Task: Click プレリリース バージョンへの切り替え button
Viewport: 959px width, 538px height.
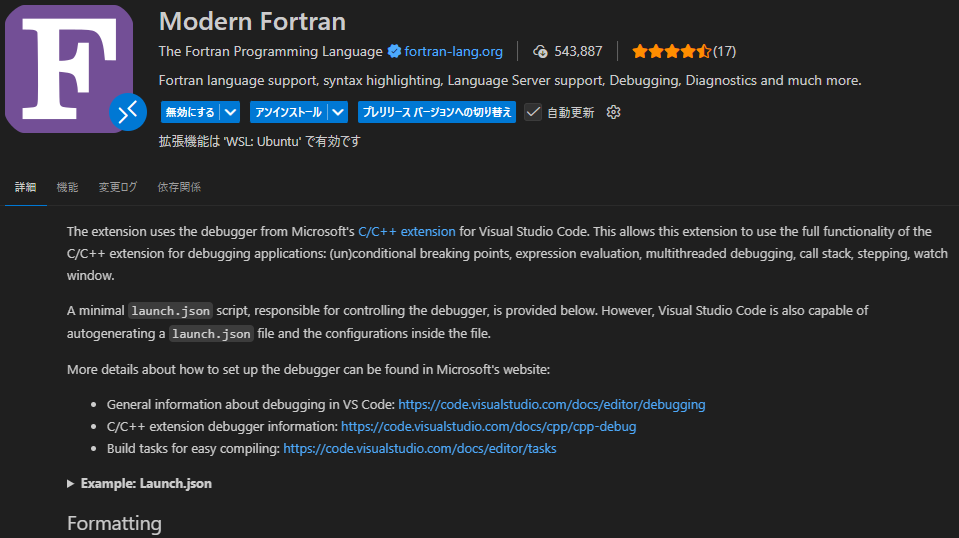Action: coord(437,112)
